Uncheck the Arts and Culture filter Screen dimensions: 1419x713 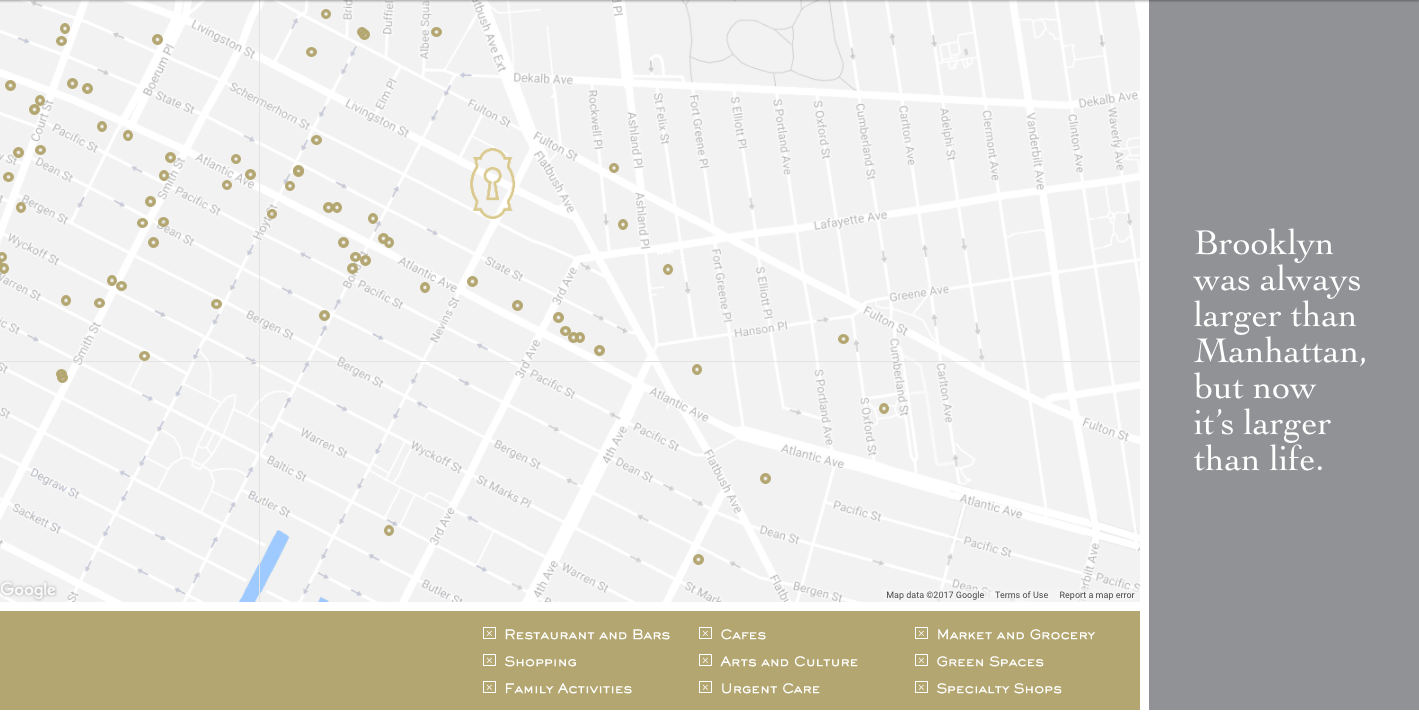tap(705, 660)
